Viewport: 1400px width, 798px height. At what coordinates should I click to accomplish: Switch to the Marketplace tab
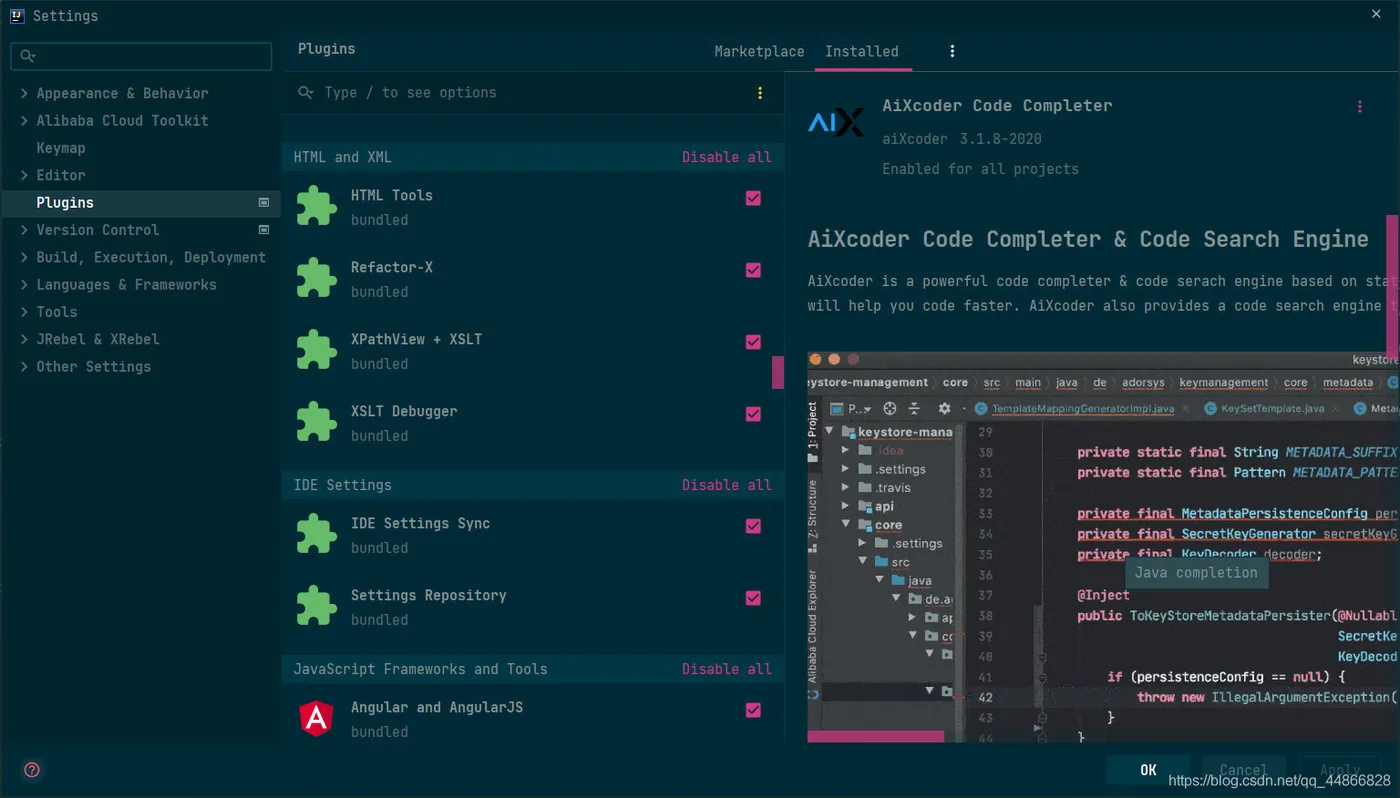point(759,51)
